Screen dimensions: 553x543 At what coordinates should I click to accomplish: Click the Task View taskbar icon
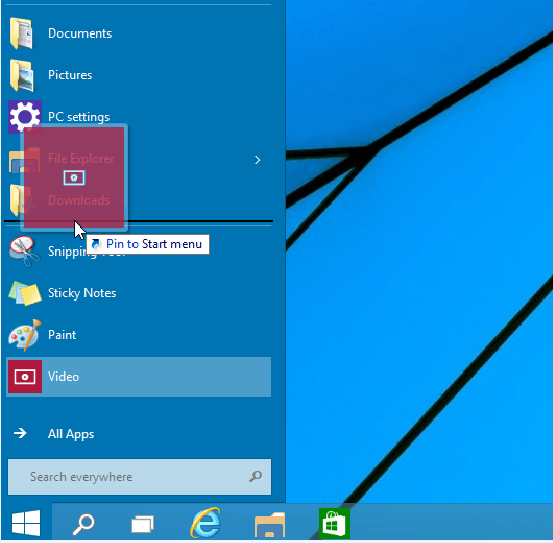142,524
